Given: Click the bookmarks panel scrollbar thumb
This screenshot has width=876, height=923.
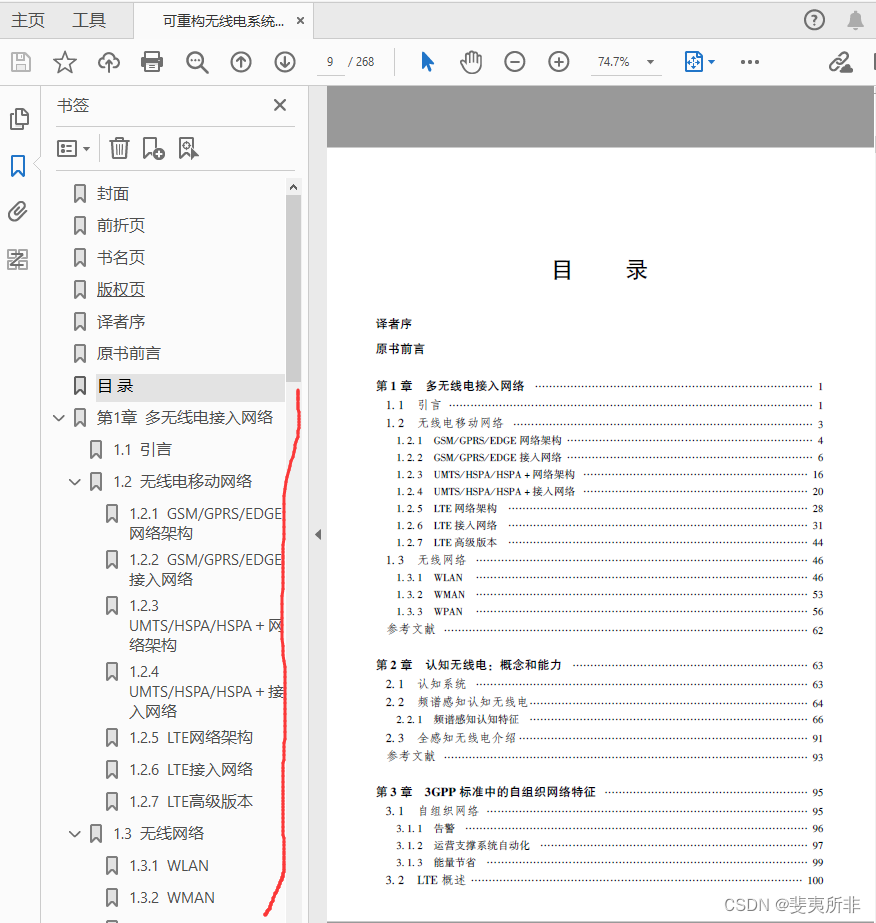Looking at the screenshot, I should click(x=293, y=288).
